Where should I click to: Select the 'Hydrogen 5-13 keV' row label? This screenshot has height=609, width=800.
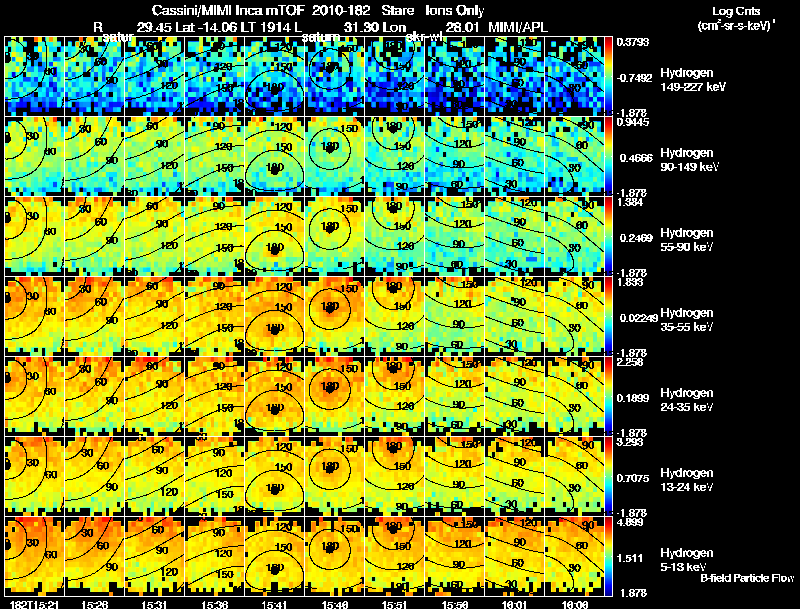pyautogui.click(x=686, y=560)
